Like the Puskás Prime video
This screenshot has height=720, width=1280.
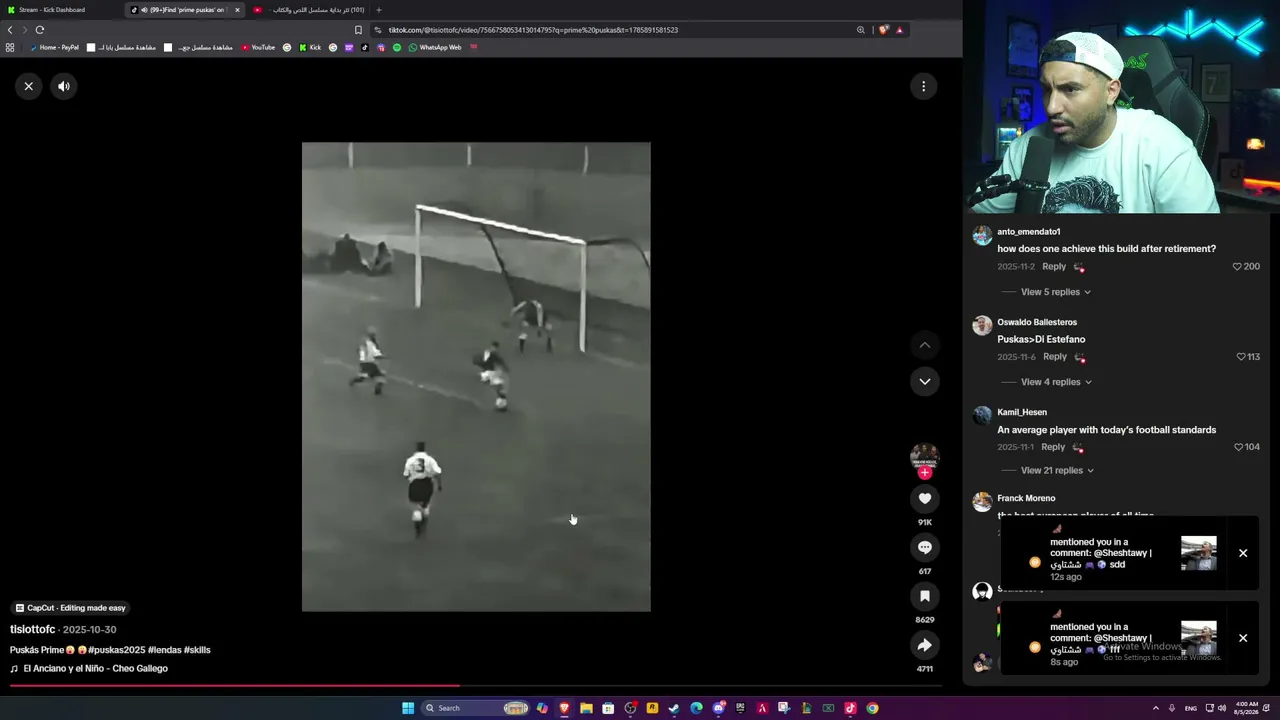(925, 498)
